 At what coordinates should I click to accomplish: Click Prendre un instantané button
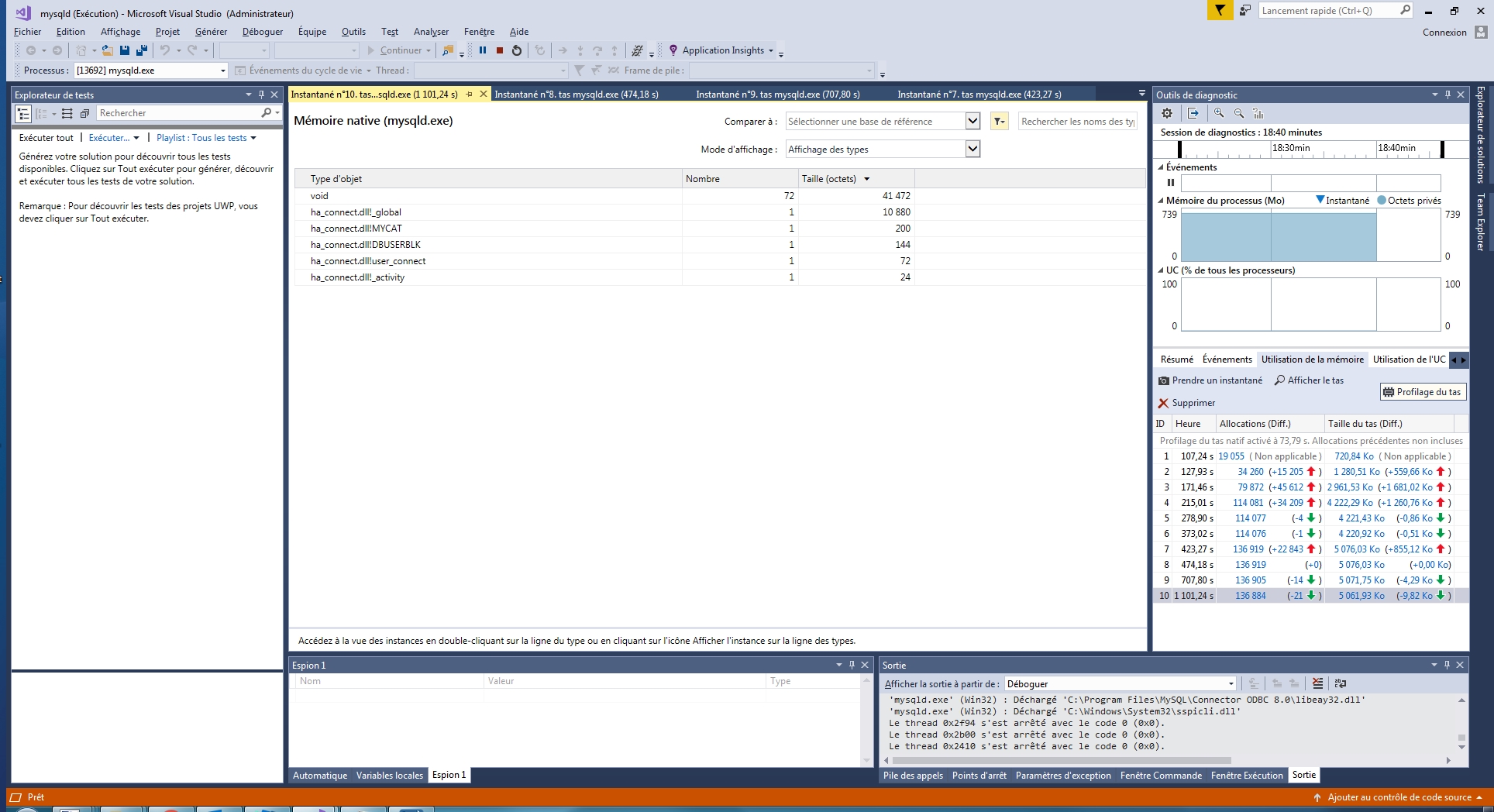(x=1210, y=380)
